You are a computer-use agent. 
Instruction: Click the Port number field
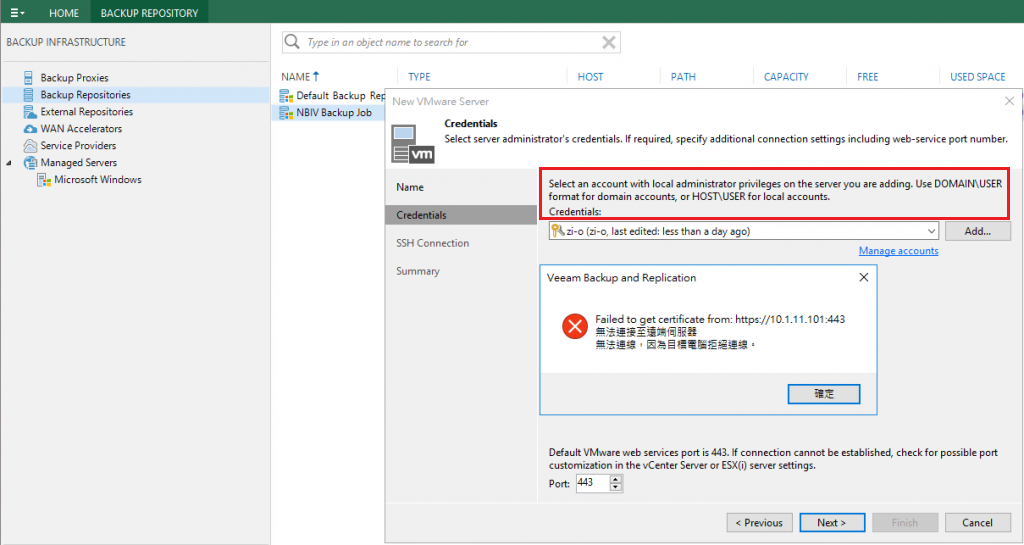click(593, 483)
